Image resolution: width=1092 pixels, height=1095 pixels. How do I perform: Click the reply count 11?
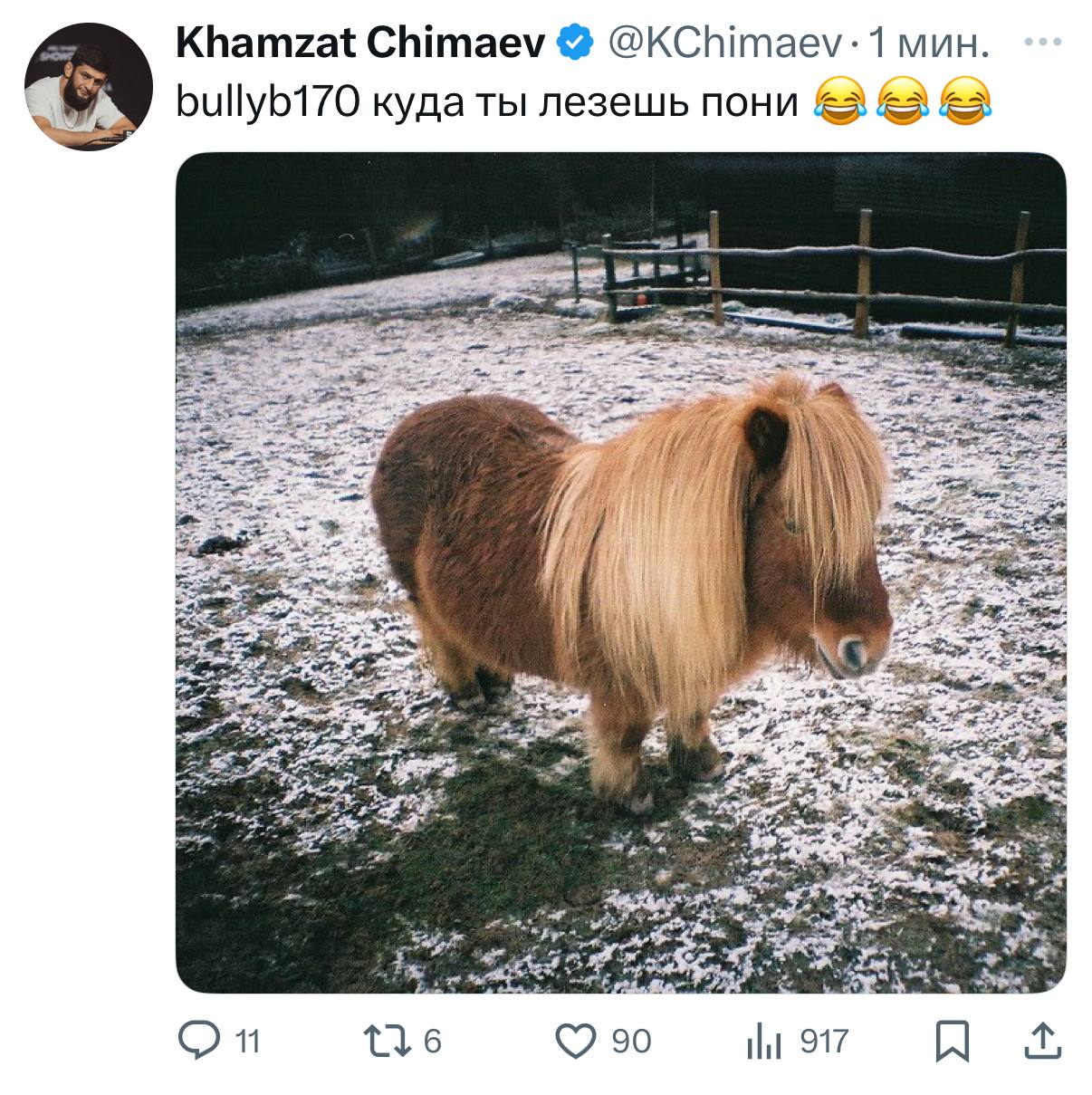tap(248, 1042)
